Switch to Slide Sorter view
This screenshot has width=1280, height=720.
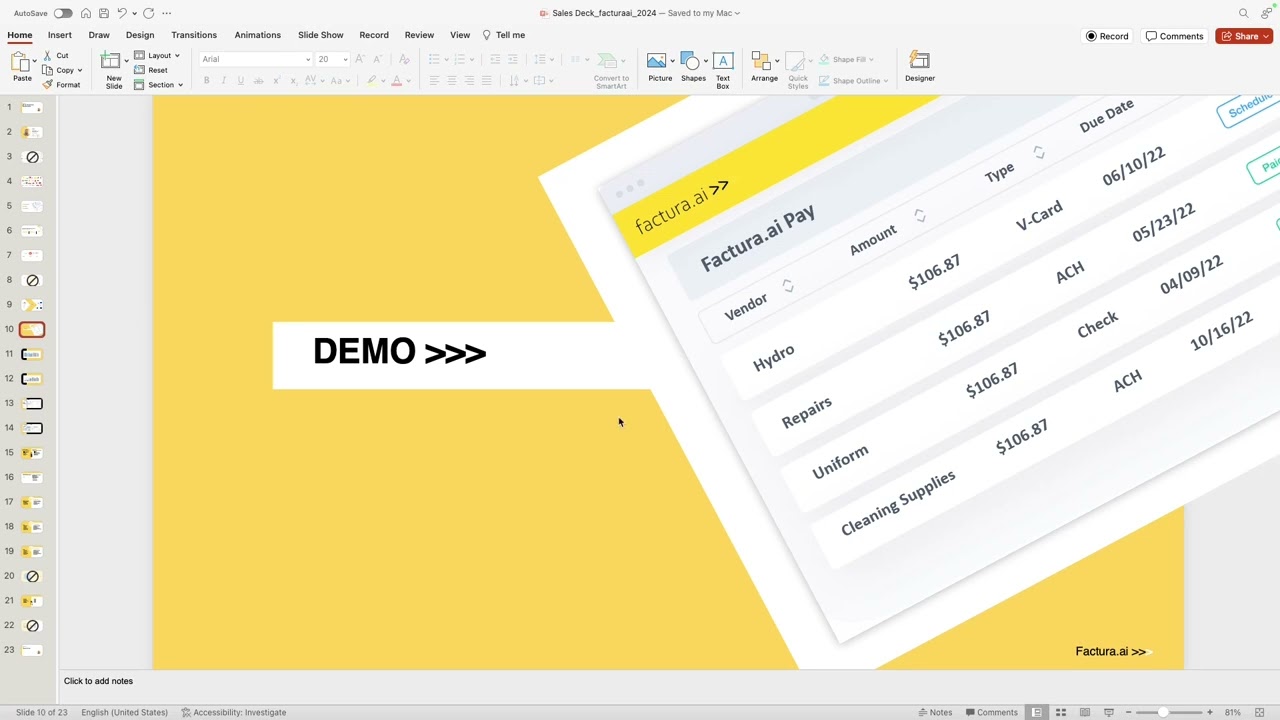[x=1061, y=713]
